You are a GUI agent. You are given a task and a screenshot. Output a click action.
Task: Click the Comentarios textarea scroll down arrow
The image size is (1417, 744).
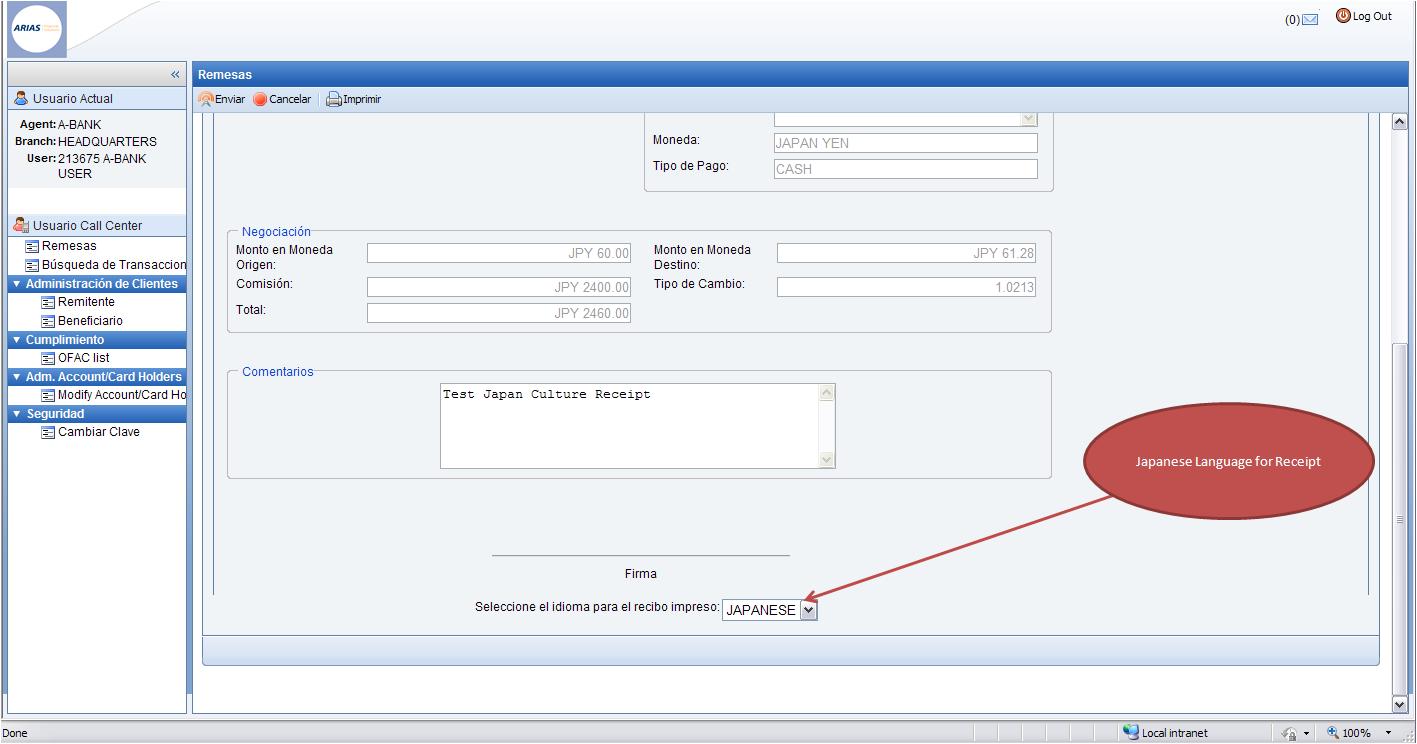click(x=826, y=459)
